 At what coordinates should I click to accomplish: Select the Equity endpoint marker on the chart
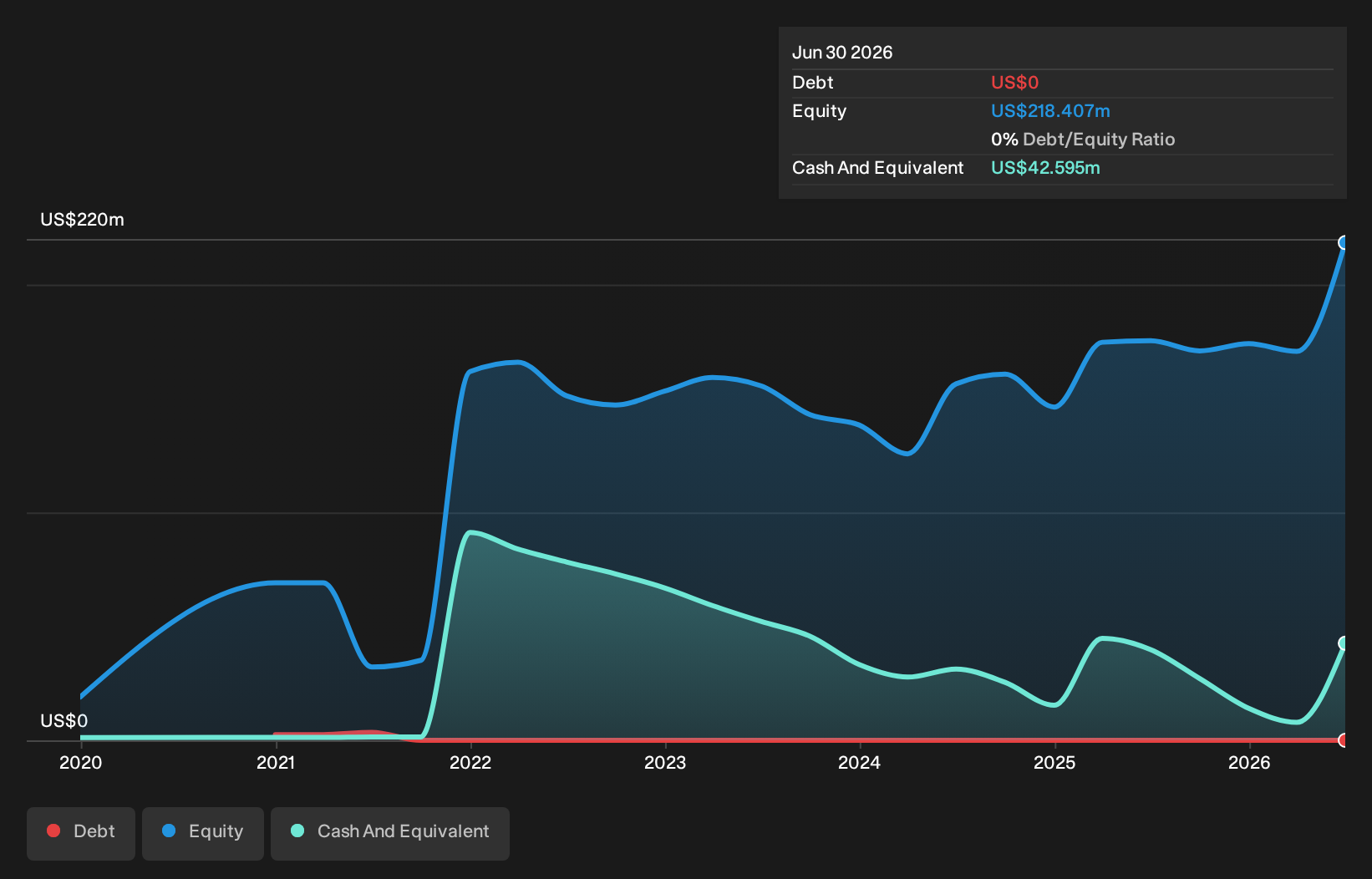(1344, 243)
